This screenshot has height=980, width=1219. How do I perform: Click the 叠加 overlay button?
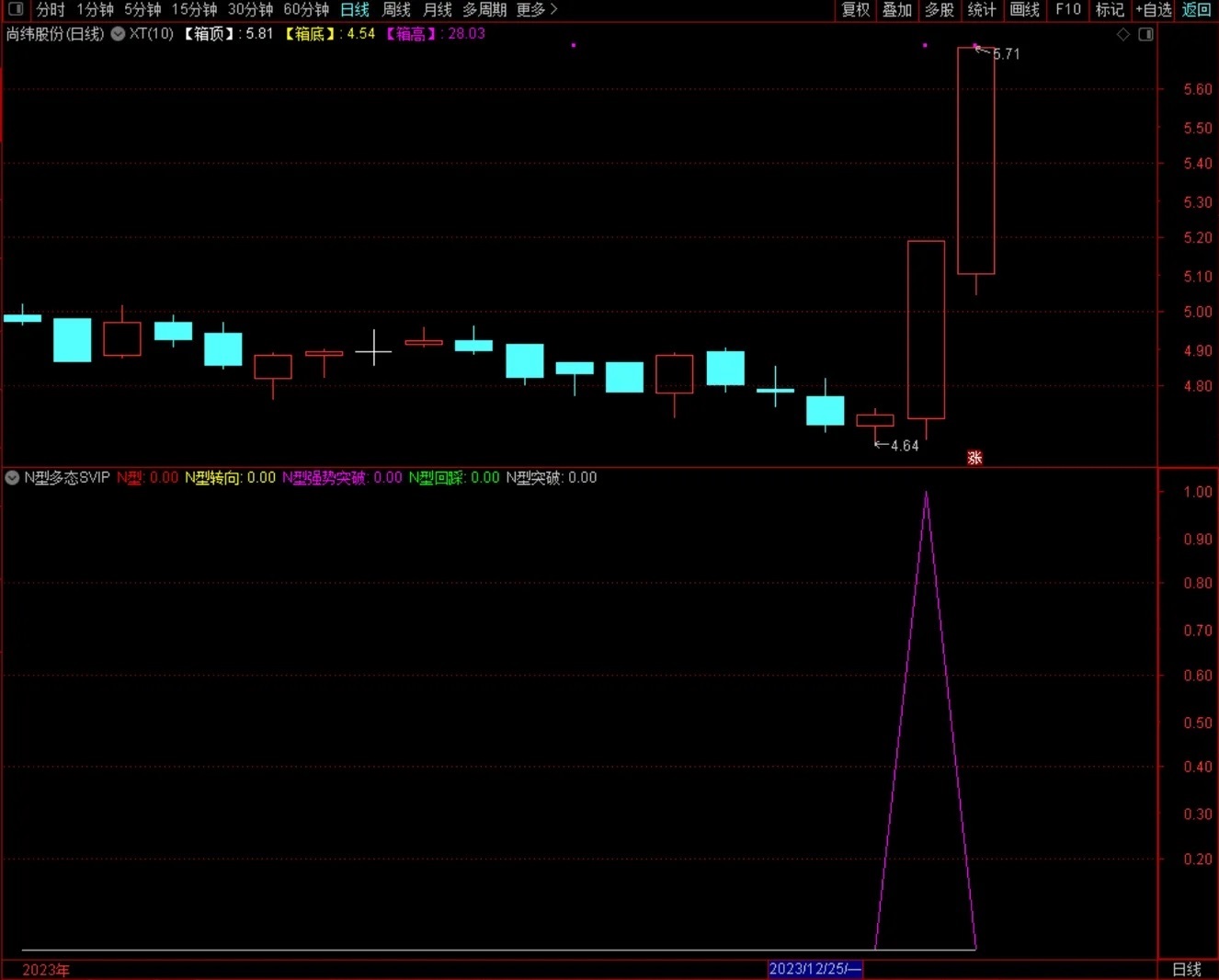pos(897,9)
